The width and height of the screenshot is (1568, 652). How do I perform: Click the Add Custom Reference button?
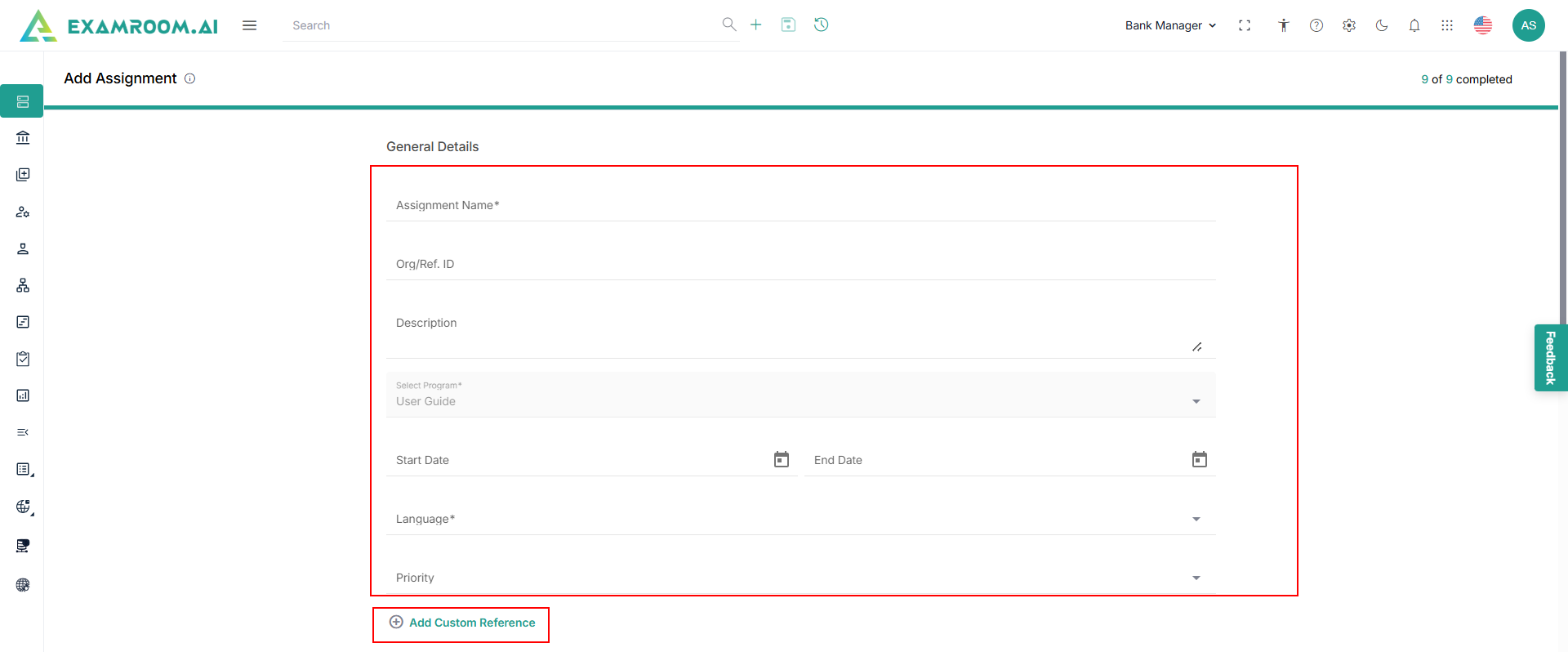pos(462,623)
